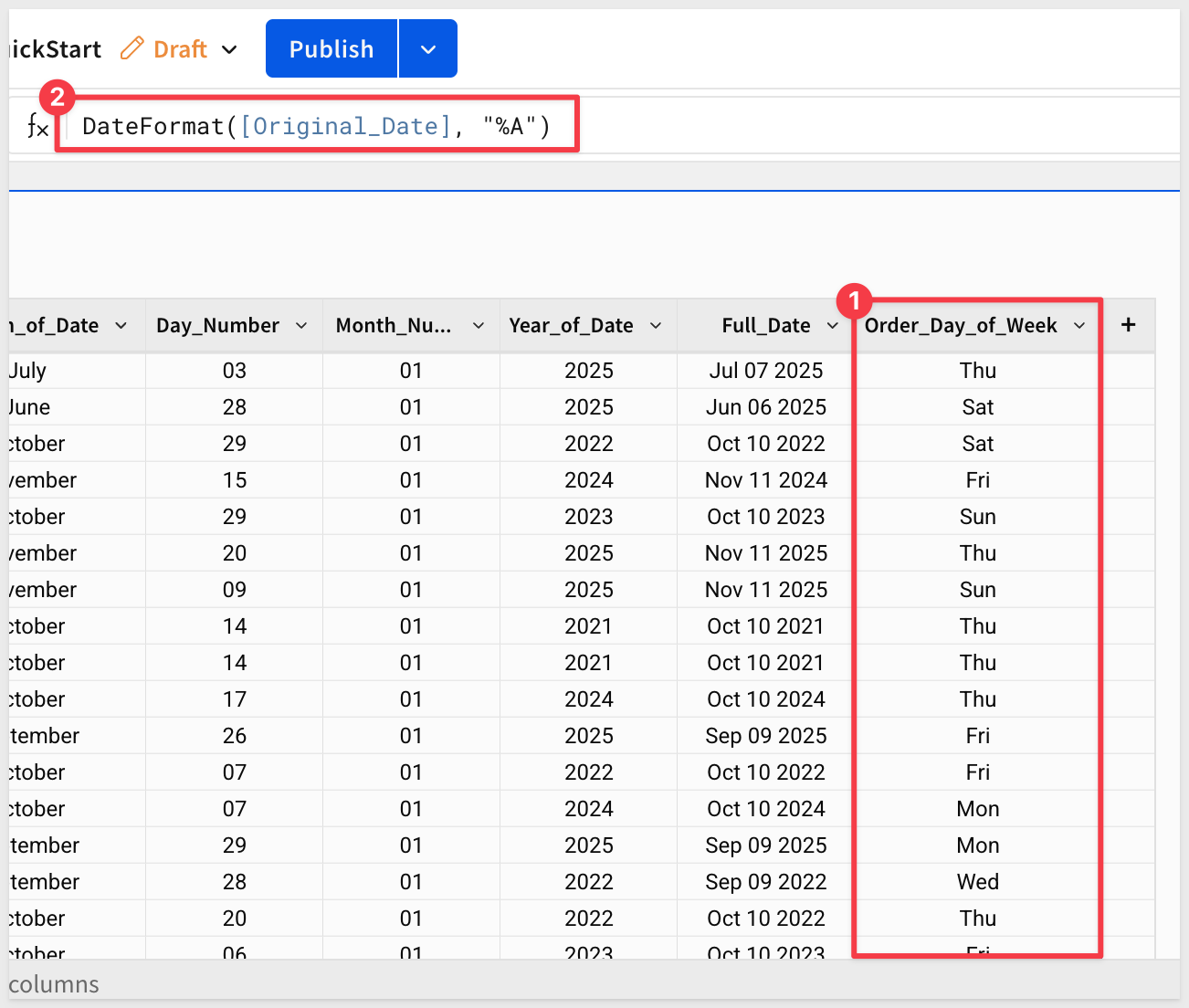Image resolution: width=1189 pixels, height=1008 pixels.
Task: Open Order_Day_of_Week column menu arrow
Action: coord(1079,326)
